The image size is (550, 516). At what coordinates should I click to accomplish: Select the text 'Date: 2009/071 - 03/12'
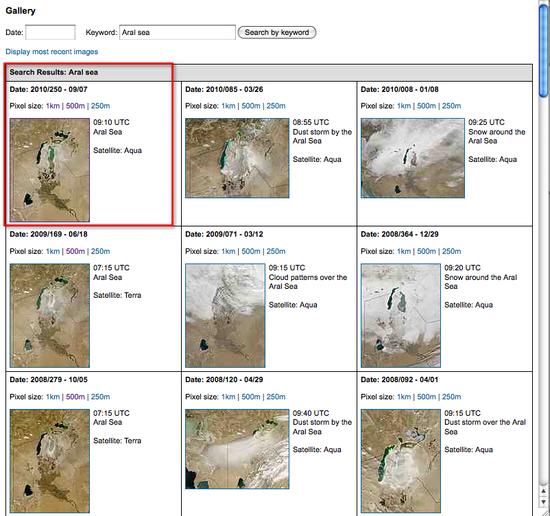coord(224,234)
